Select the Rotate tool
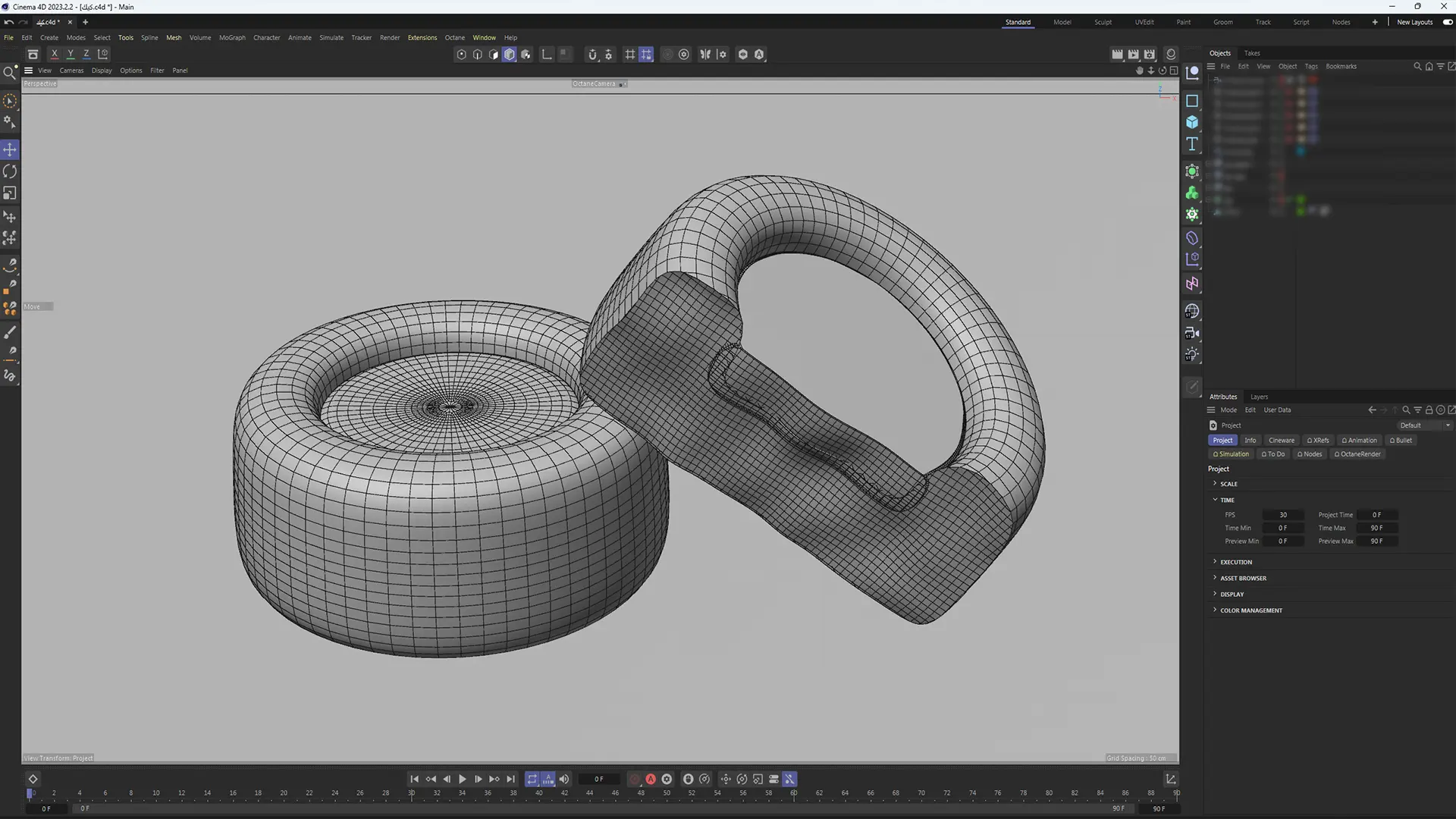 click(10, 171)
